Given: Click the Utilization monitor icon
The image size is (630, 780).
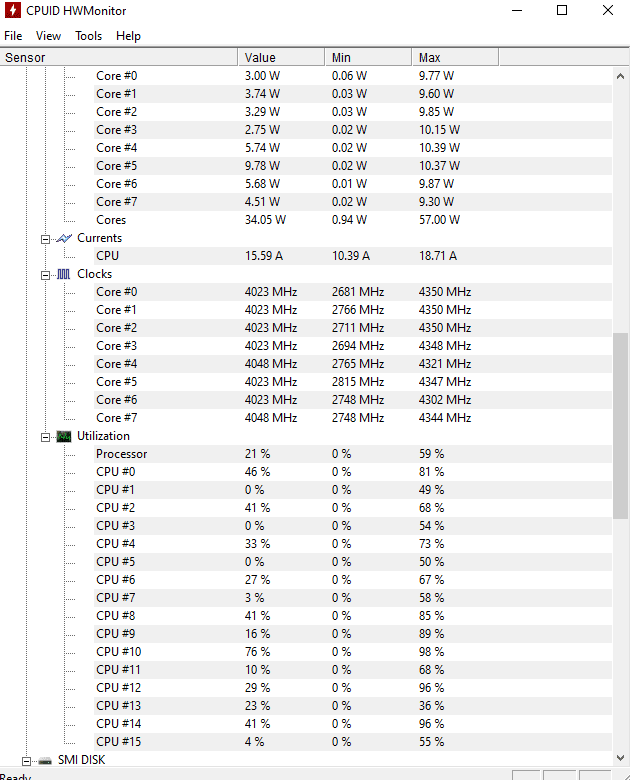Looking at the screenshot, I should [x=64, y=436].
